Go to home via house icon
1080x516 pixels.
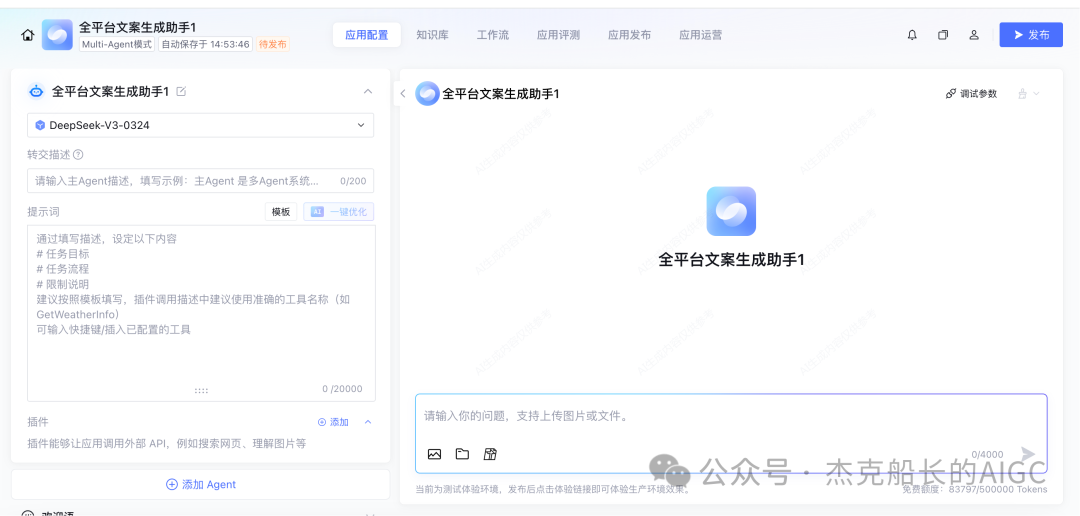[x=28, y=35]
